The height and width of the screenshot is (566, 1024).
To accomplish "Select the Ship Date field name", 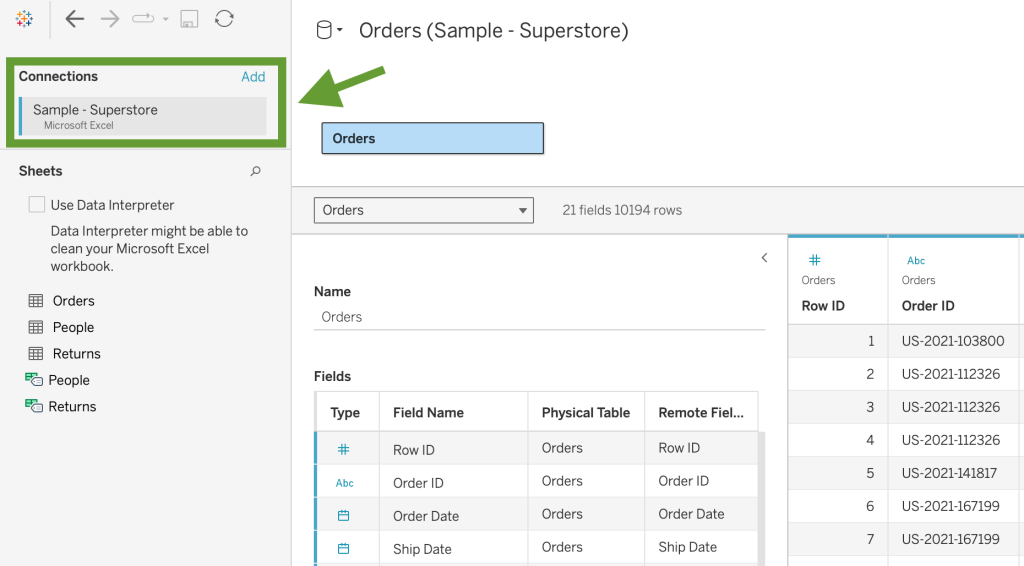I will [422, 549].
